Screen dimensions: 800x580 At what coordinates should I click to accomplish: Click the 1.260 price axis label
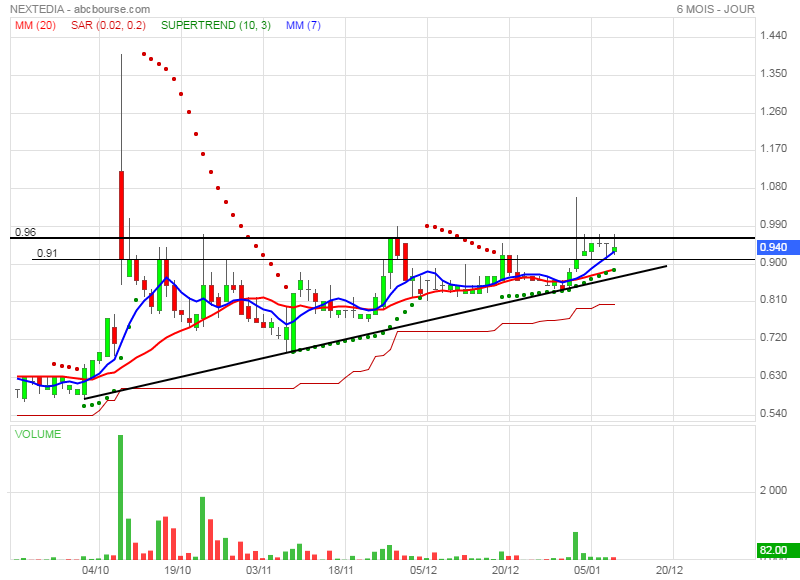coord(773,111)
